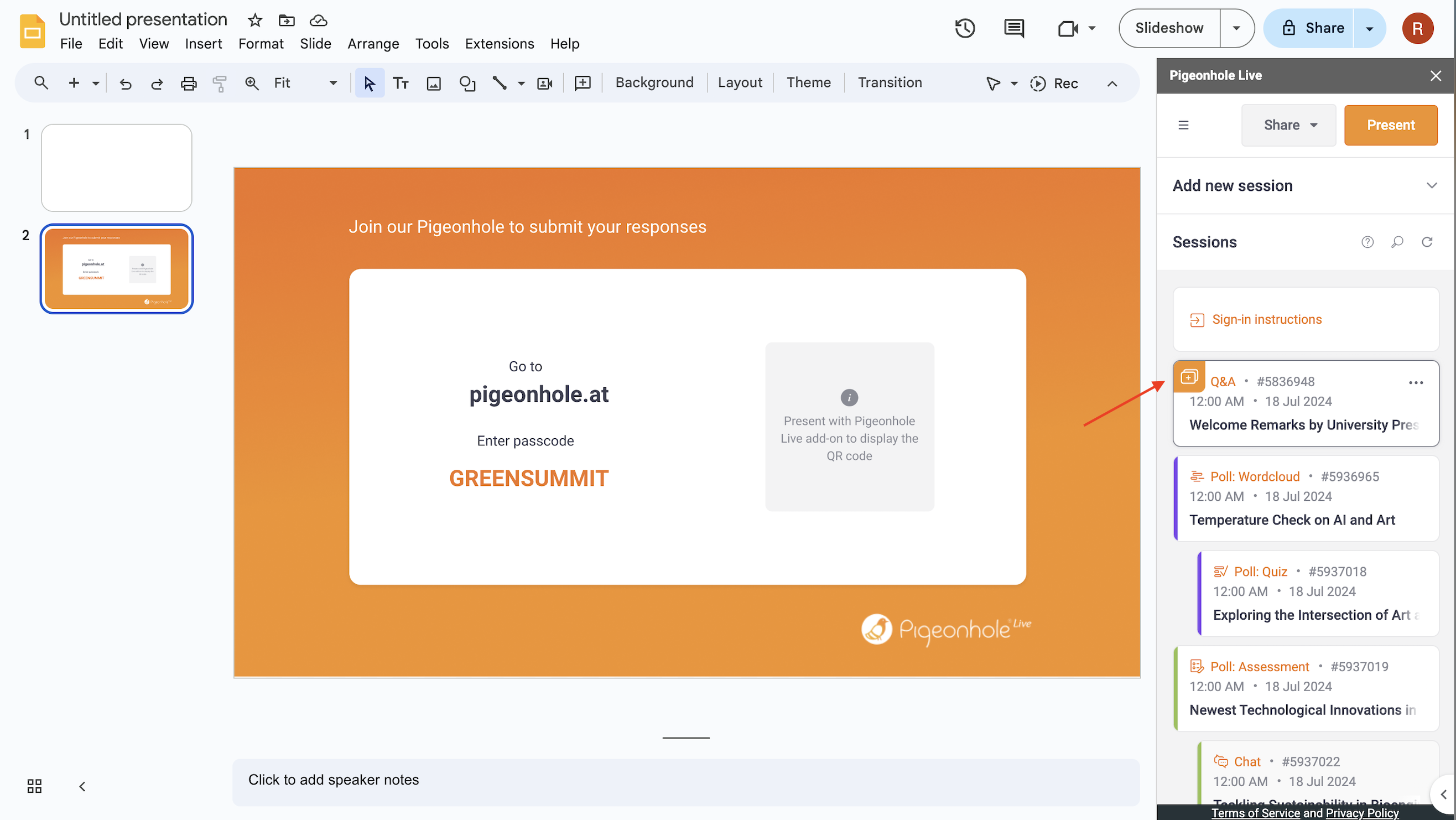
Task: Check the cloud document status icon
Action: pyautogui.click(x=318, y=20)
